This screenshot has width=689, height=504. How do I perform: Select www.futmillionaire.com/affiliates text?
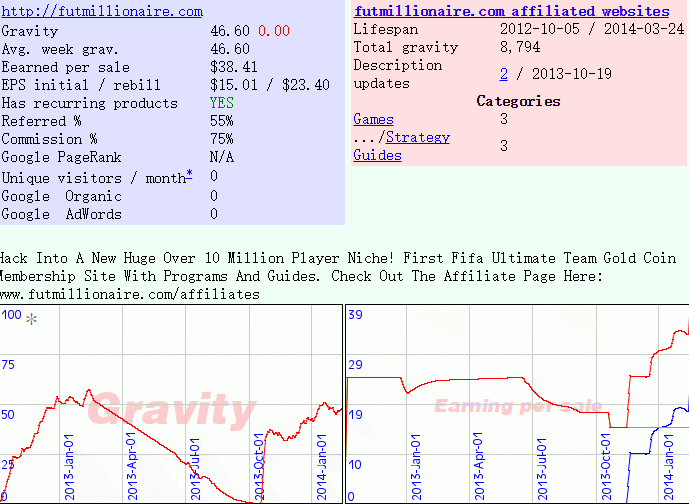[x=130, y=294]
